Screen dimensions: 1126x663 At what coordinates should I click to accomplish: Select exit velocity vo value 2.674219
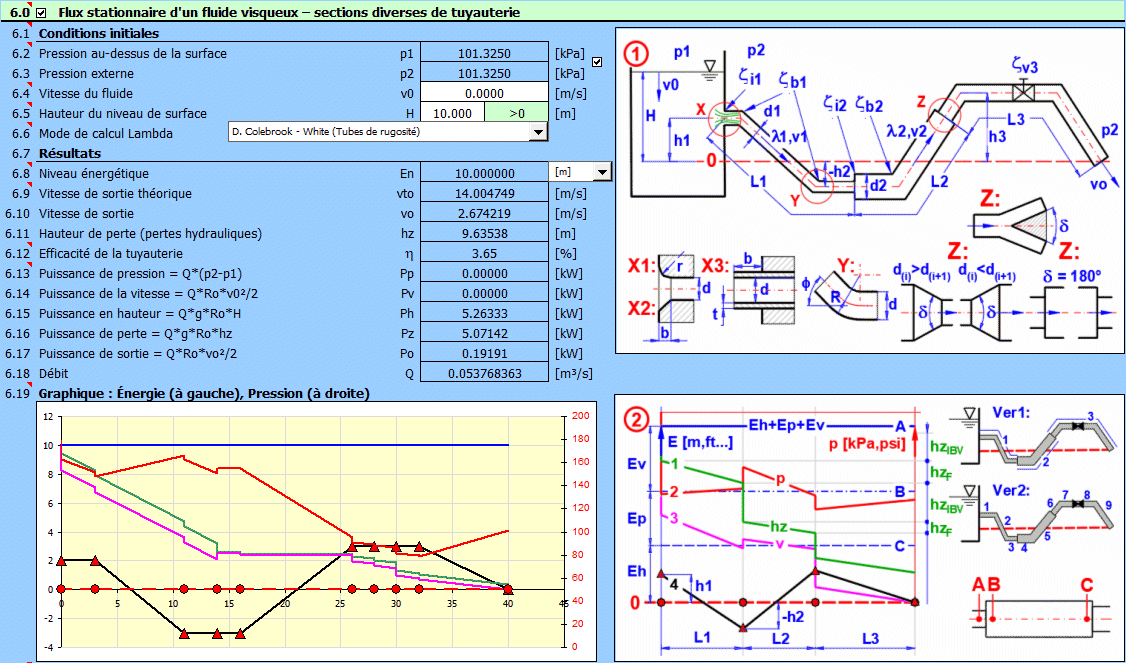pyautogui.click(x=485, y=213)
